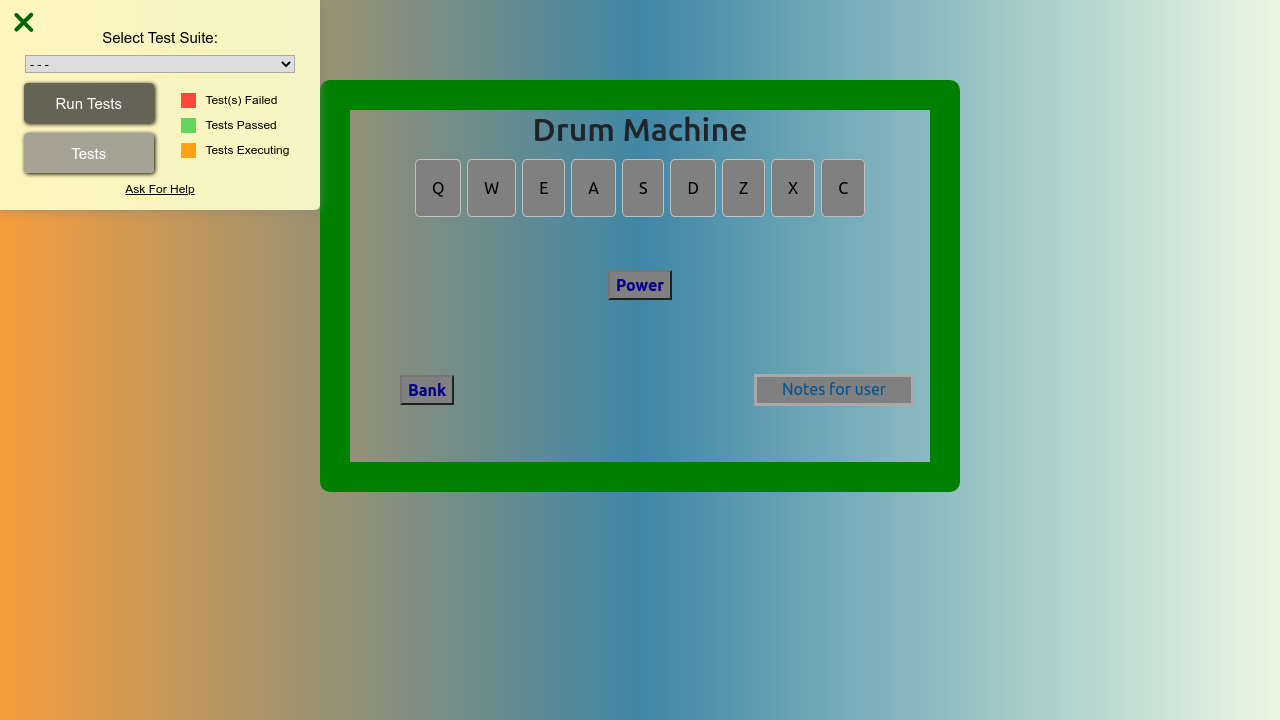Click the red Test(s) Failed swatch
The height and width of the screenshot is (720, 1280).
pos(188,100)
